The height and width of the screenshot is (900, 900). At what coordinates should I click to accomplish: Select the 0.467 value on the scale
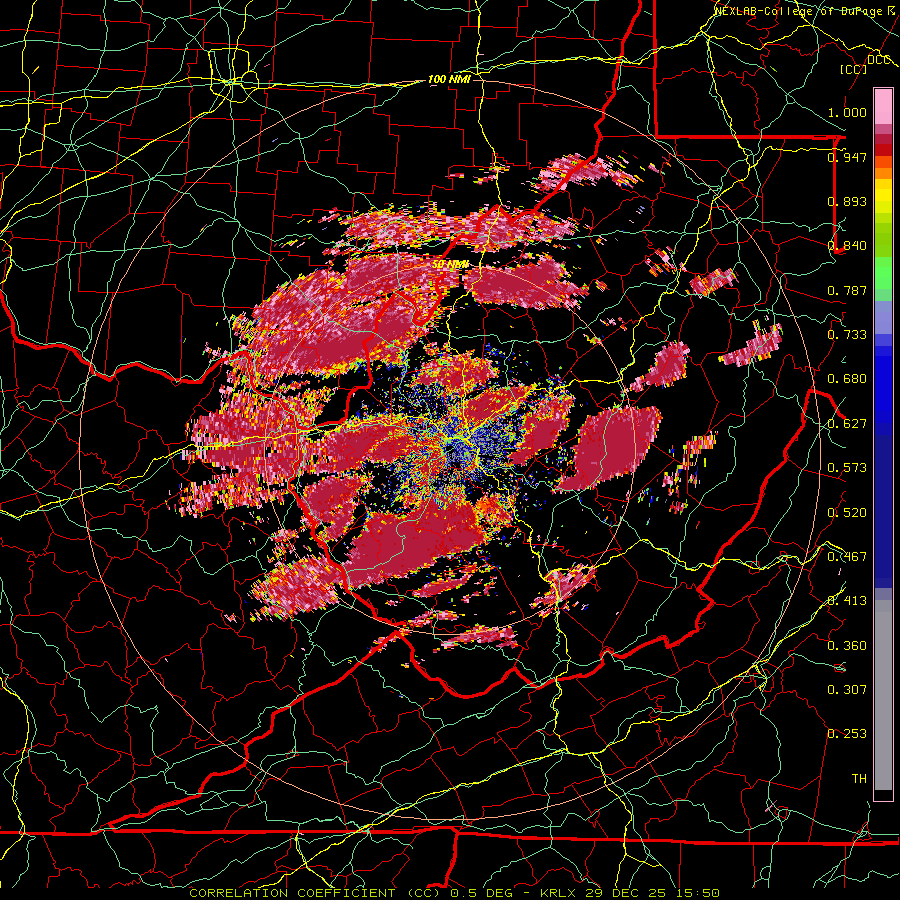pyautogui.click(x=847, y=556)
